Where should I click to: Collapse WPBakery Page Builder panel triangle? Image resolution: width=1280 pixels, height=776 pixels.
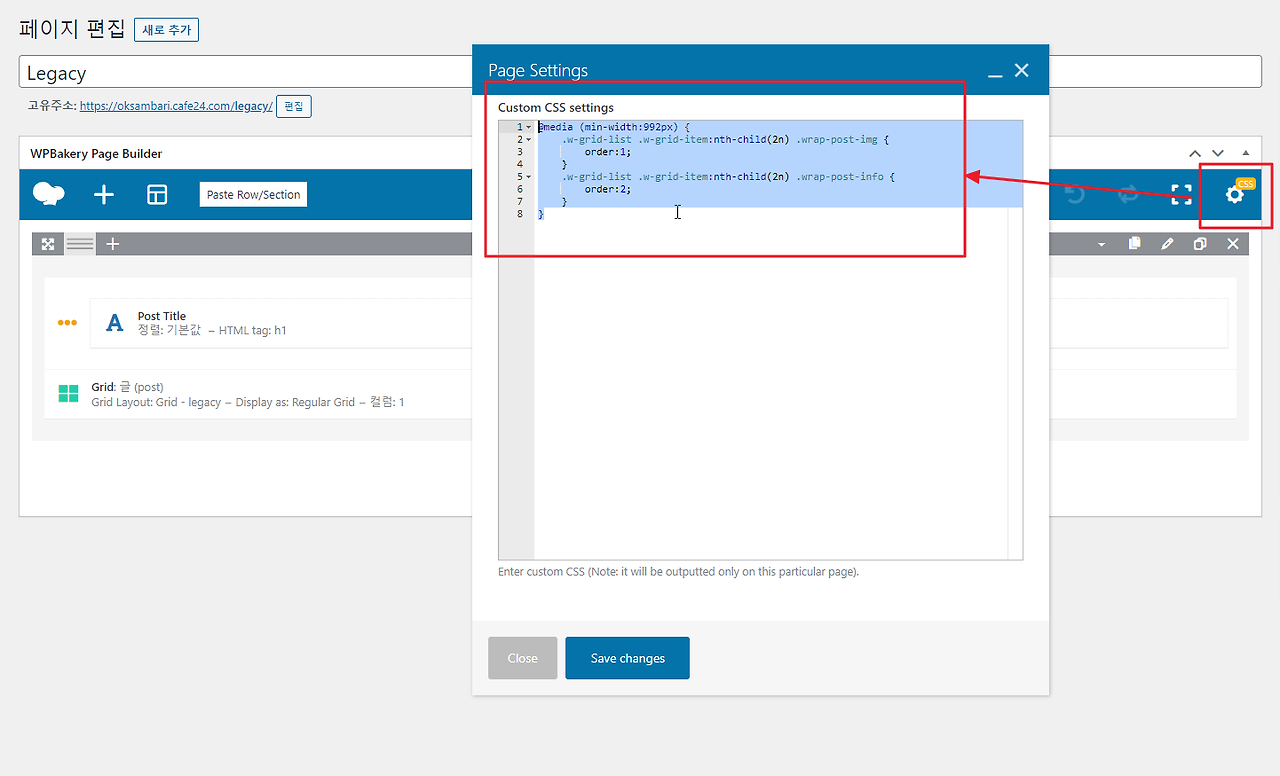pos(1245,153)
